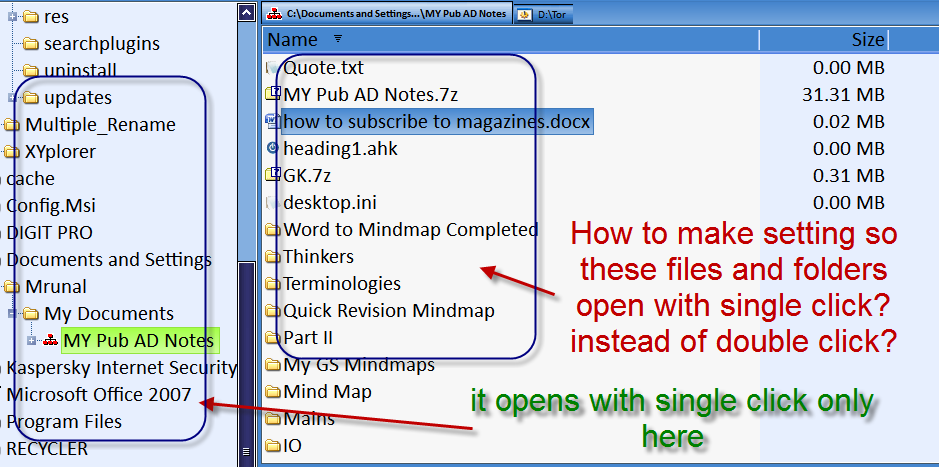This screenshot has height=467, width=939.
Task: Click the archive icon of GK.7z
Action: pyautogui.click(x=274, y=176)
